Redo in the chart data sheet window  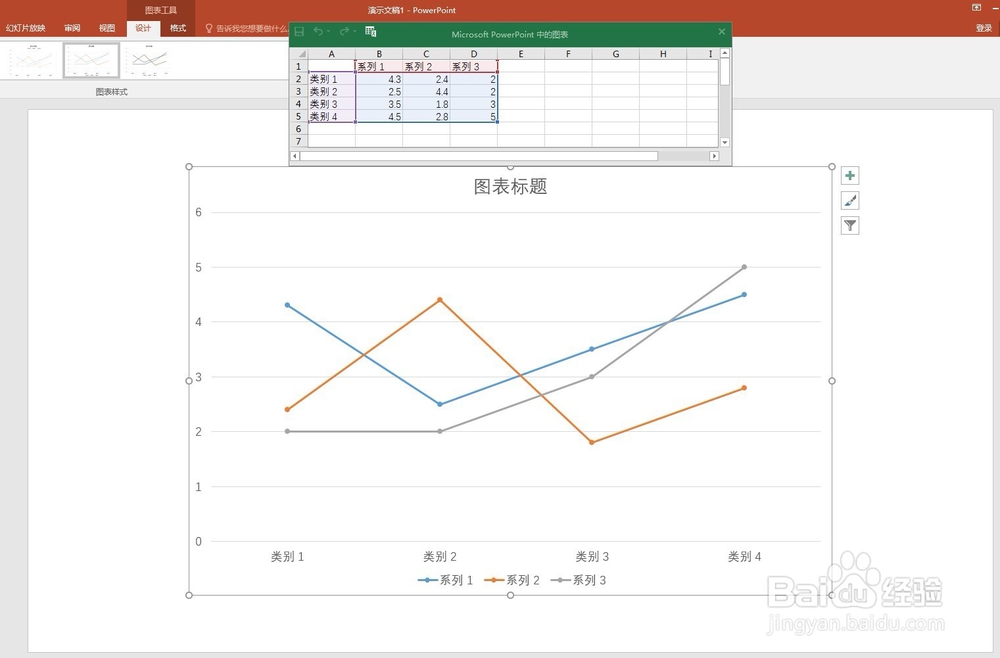(344, 31)
